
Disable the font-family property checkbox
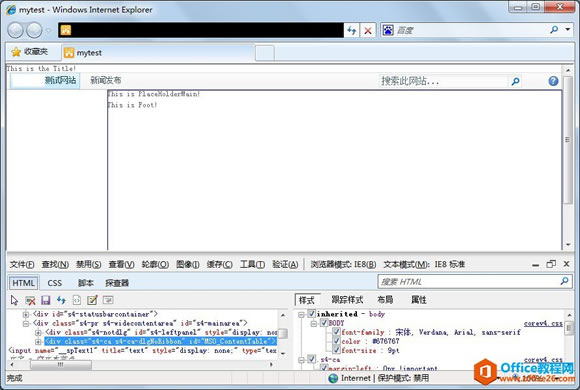coord(336,332)
